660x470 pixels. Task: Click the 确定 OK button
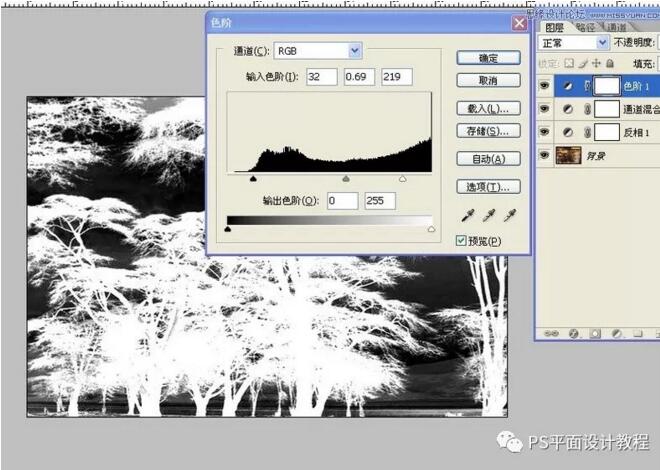488,58
